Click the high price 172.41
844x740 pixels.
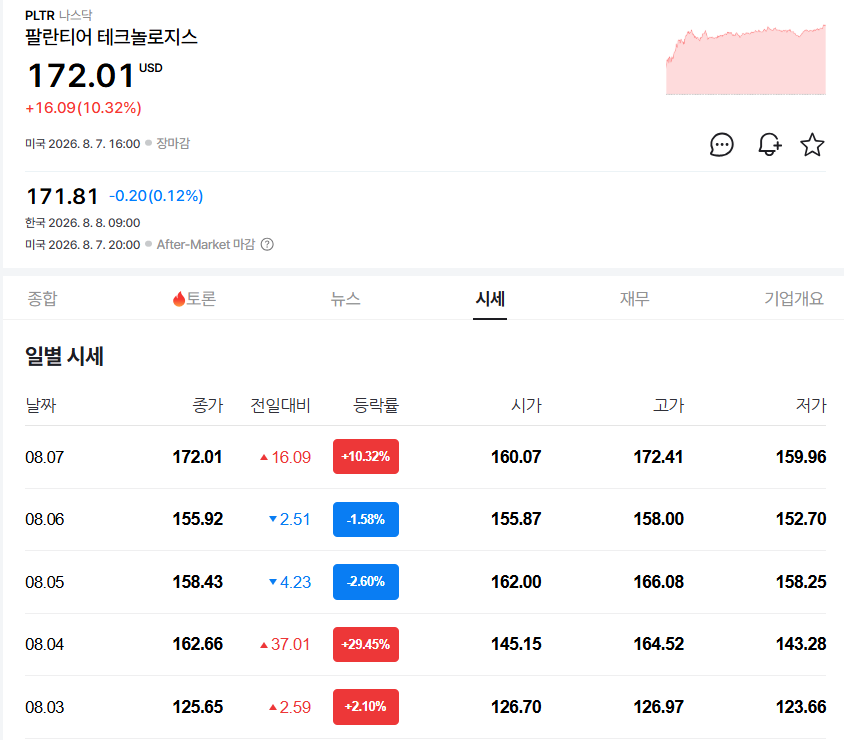coord(658,457)
